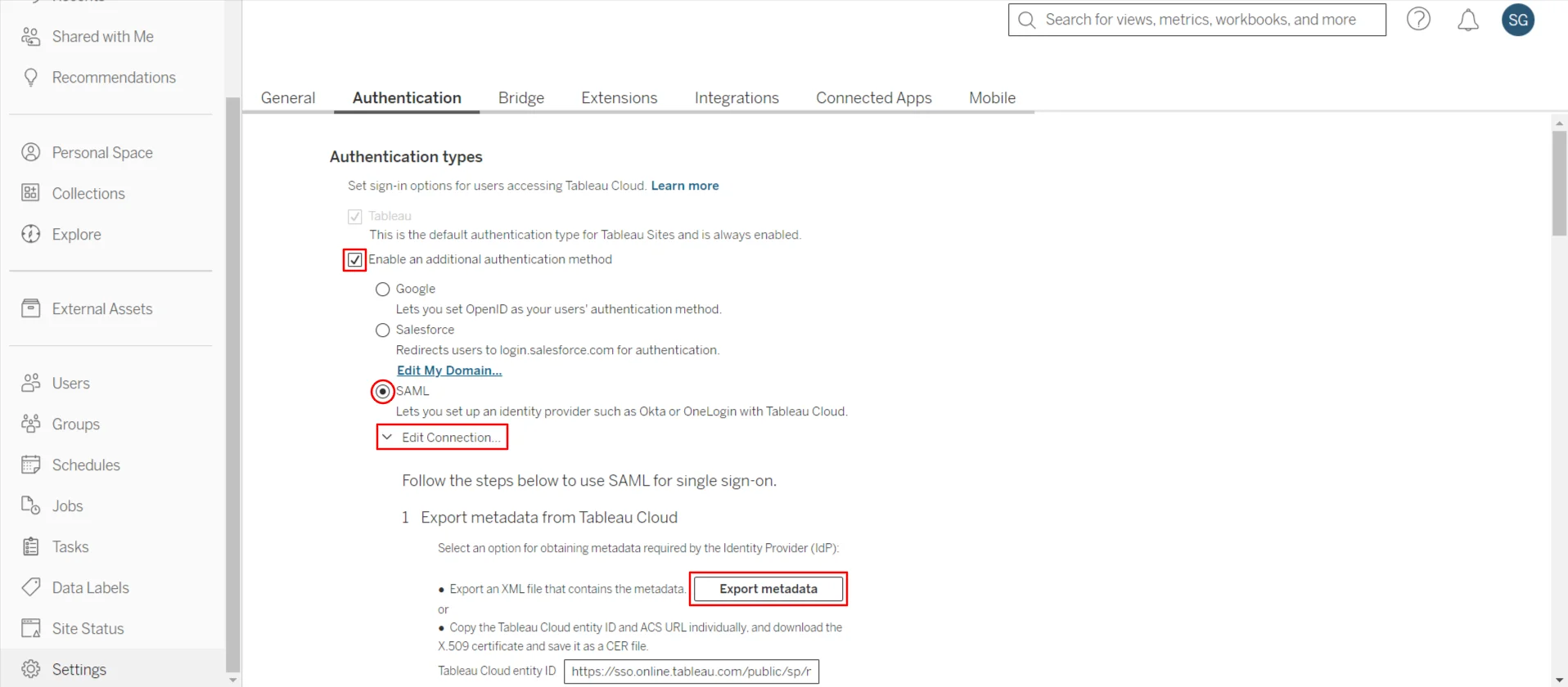This screenshot has width=1568, height=687.
Task: Click the Settings gear icon
Action: [x=30, y=669]
